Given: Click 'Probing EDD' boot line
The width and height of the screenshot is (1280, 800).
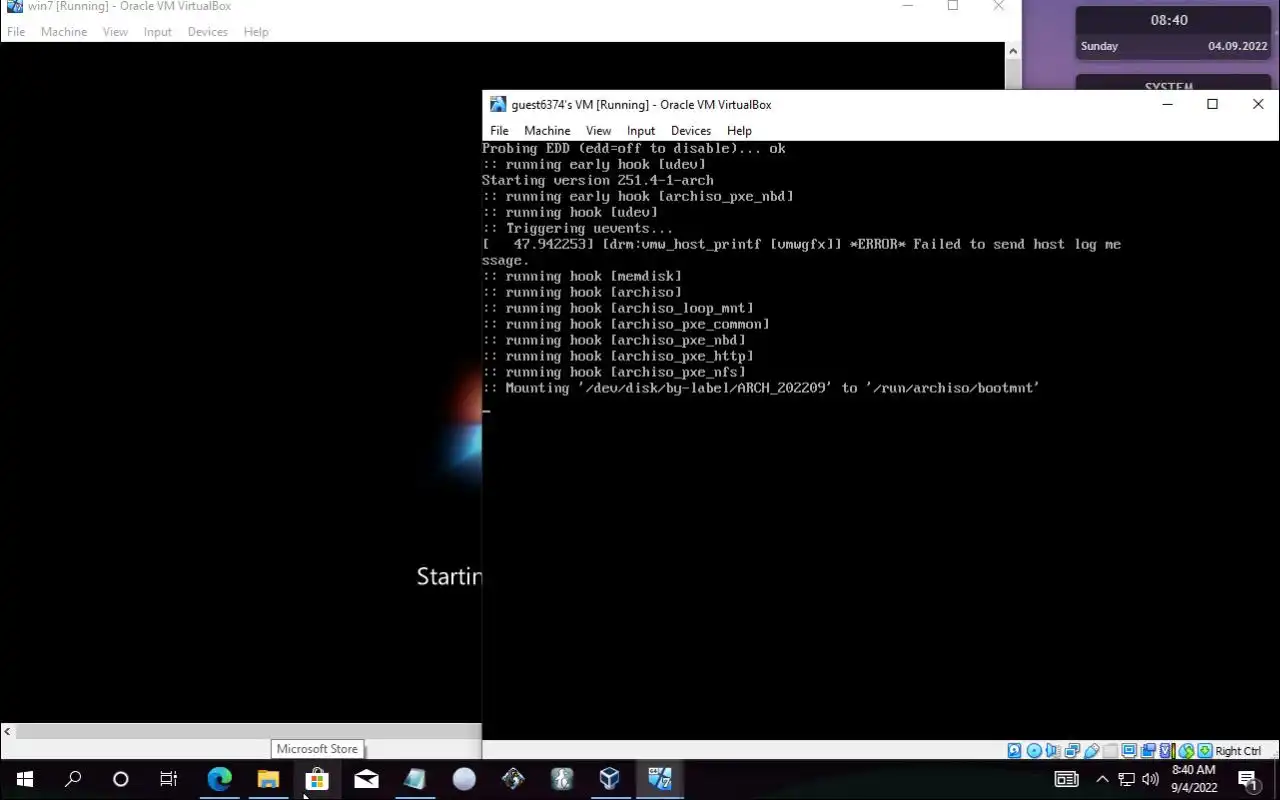Looking at the screenshot, I should pyautogui.click(x=633, y=148).
